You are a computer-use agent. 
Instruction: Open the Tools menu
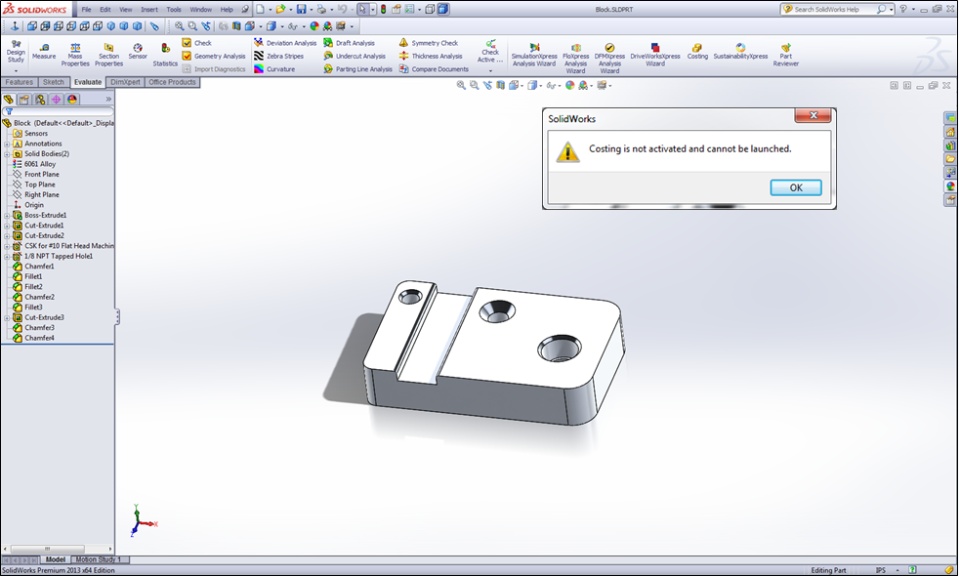(174, 9)
